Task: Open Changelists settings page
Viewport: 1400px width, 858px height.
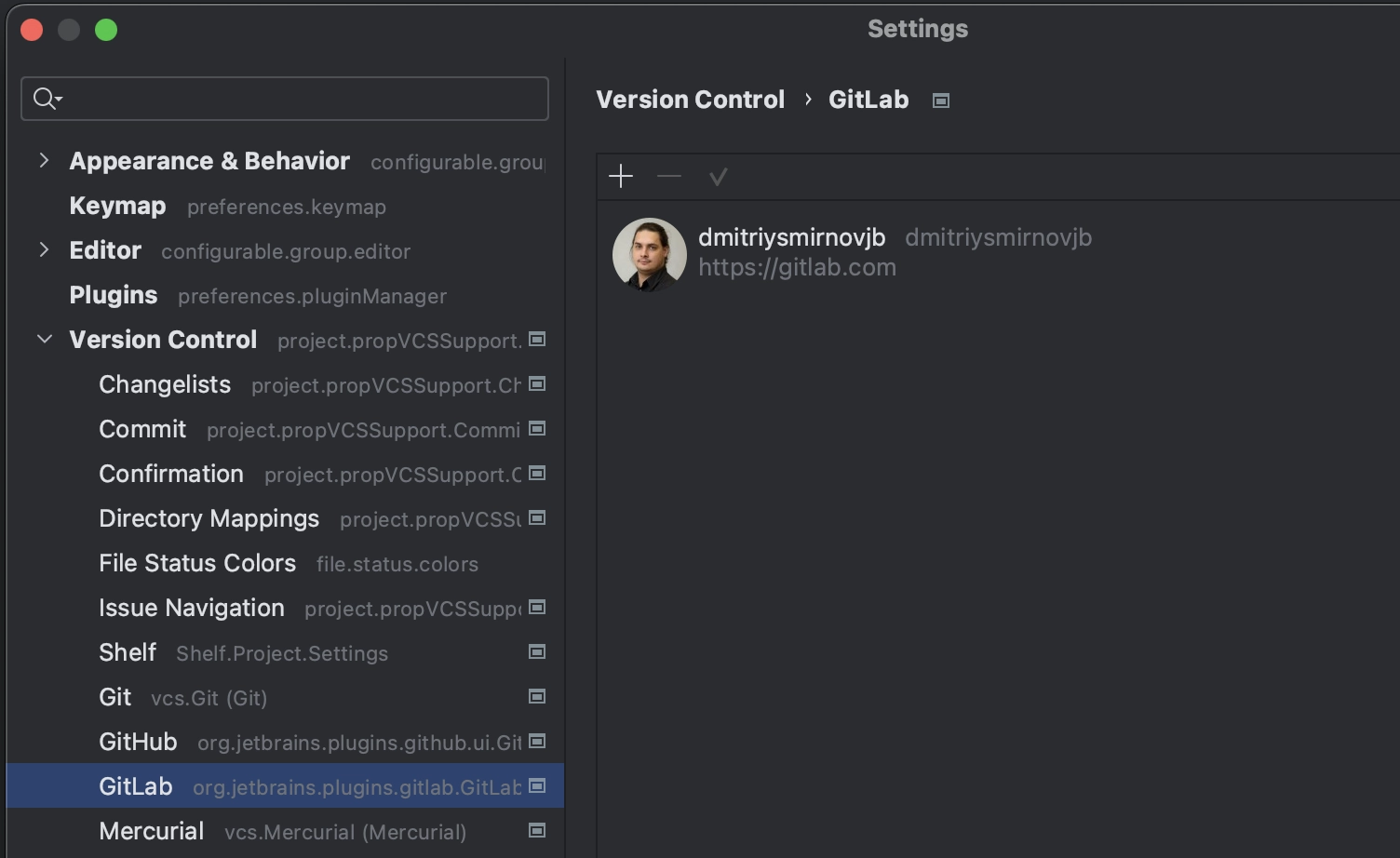Action: click(165, 384)
